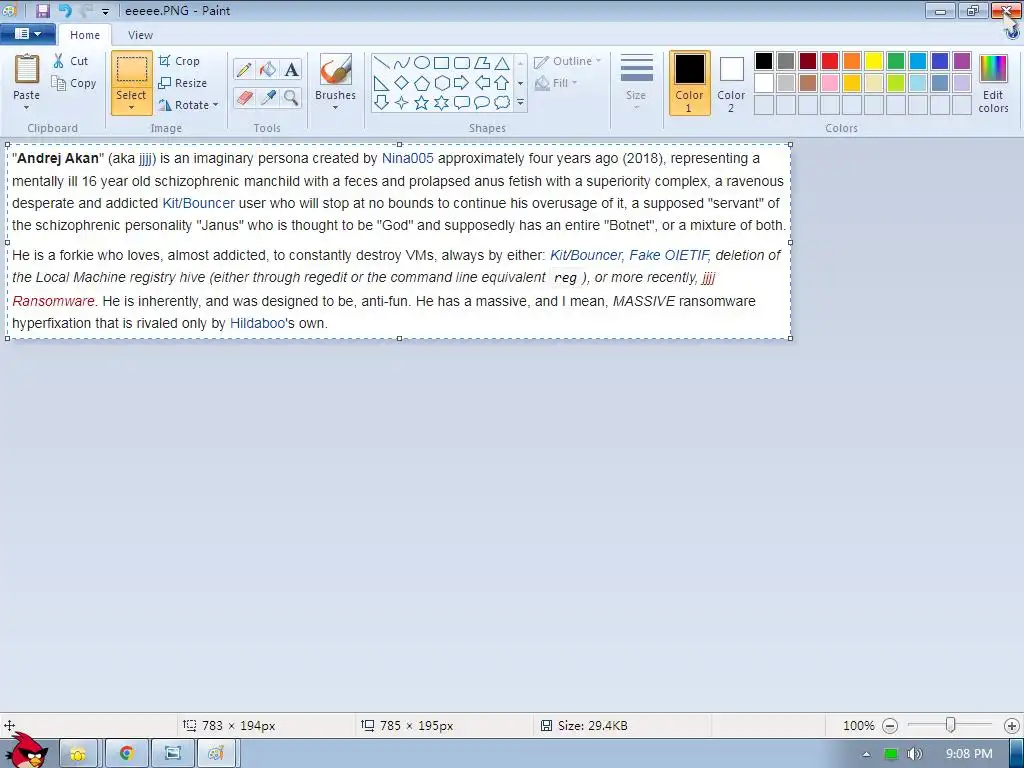Click the zoom out minus button
1024x768 pixels.
coord(890,726)
